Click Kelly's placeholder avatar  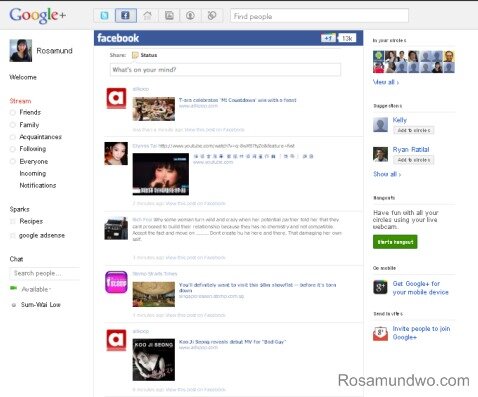(x=380, y=125)
